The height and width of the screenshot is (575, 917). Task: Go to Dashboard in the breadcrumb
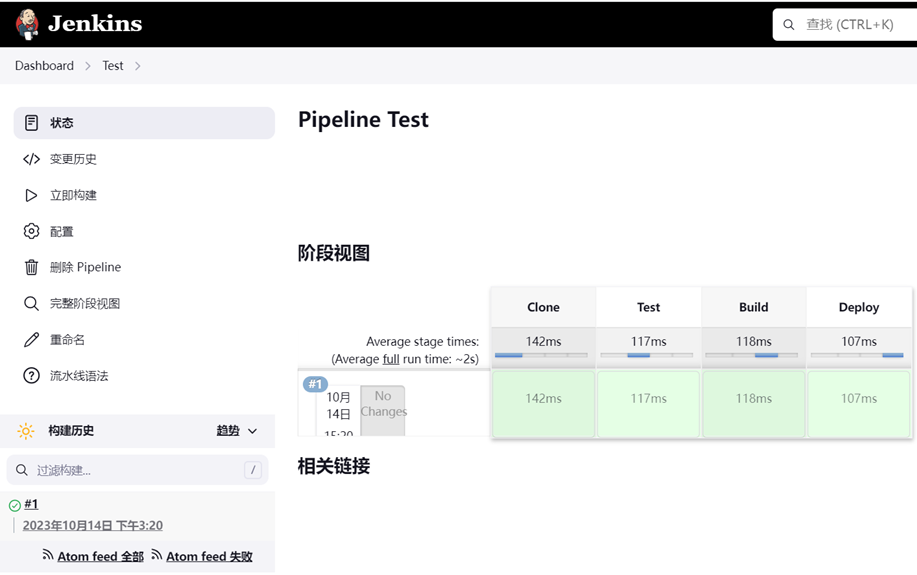(44, 66)
